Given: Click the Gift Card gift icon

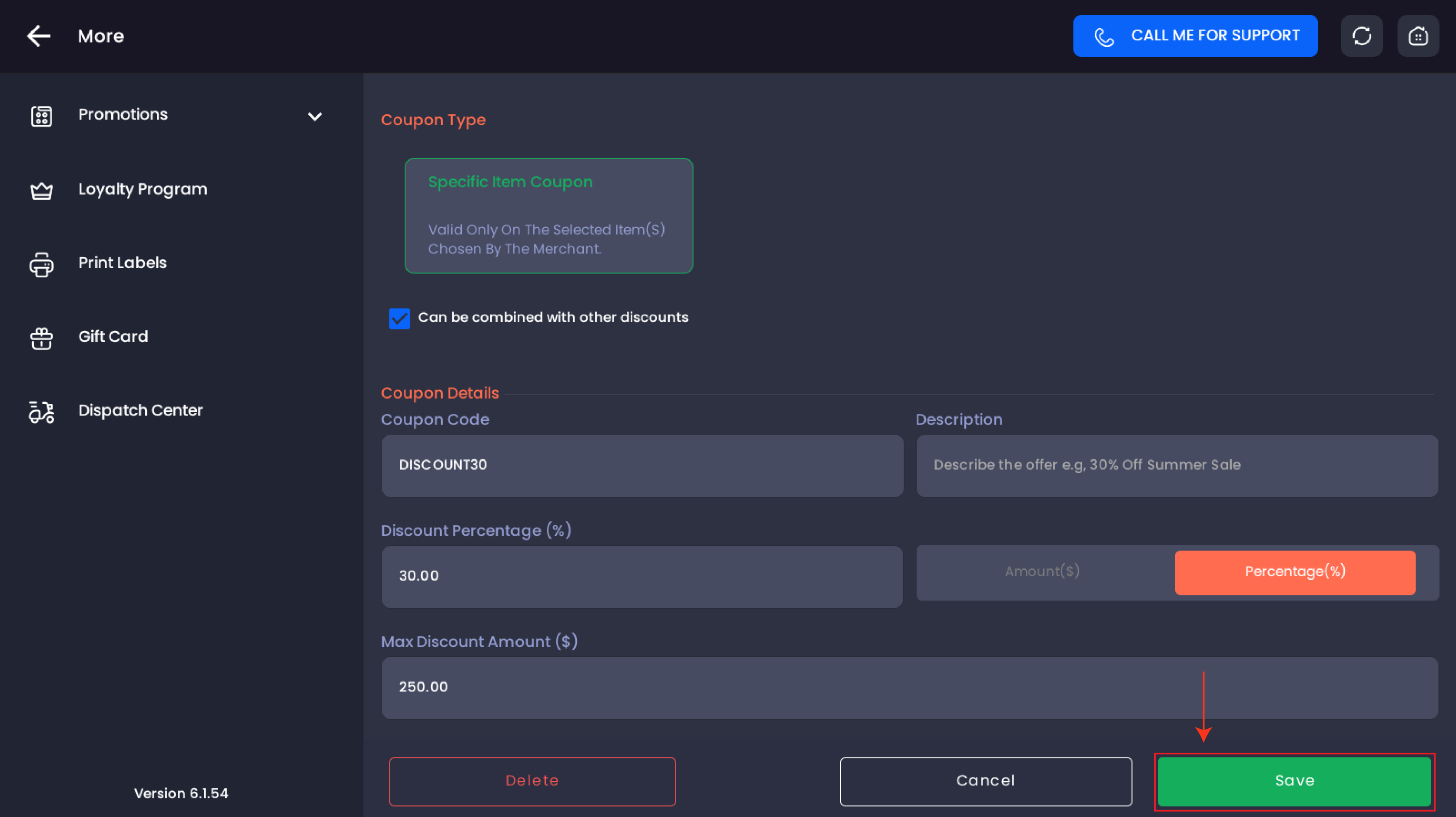Looking at the screenshot, I should (x=41, y=338).
